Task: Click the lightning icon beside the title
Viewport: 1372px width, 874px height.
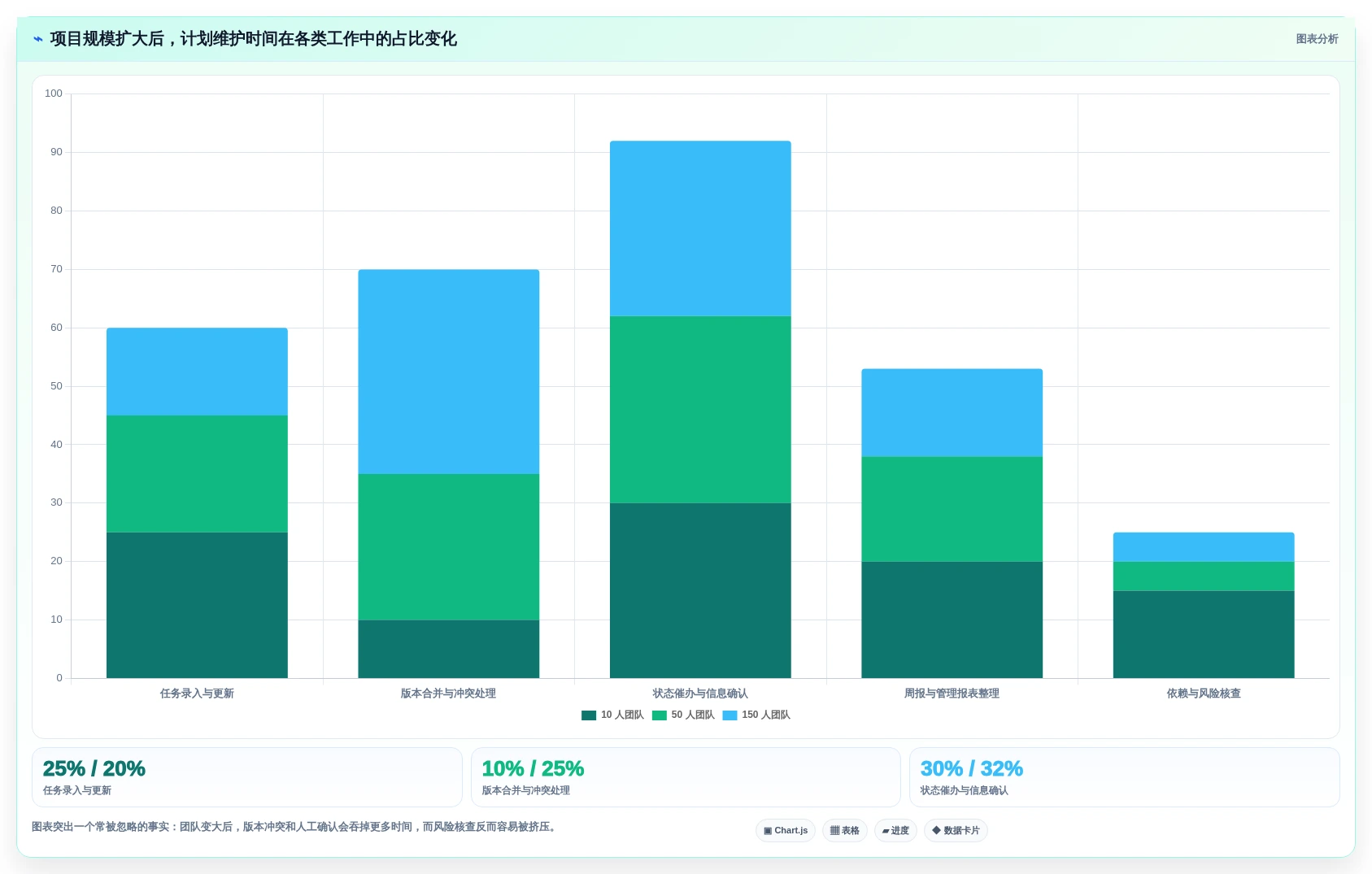Action: click(x=37, y=39)
